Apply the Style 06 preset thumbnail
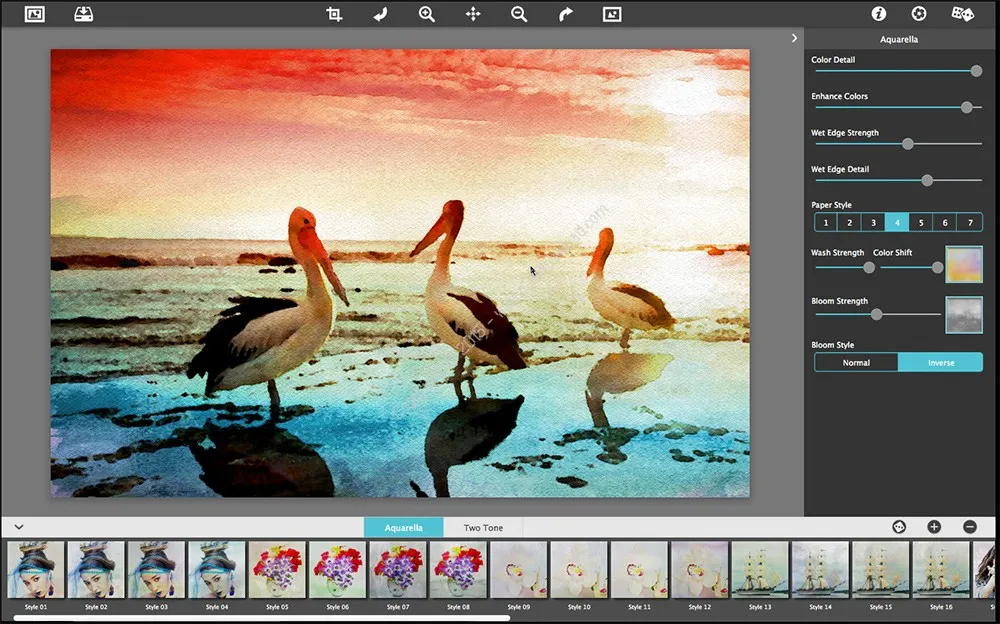This screenshot has height=624, width=1000. pos(337,570)
